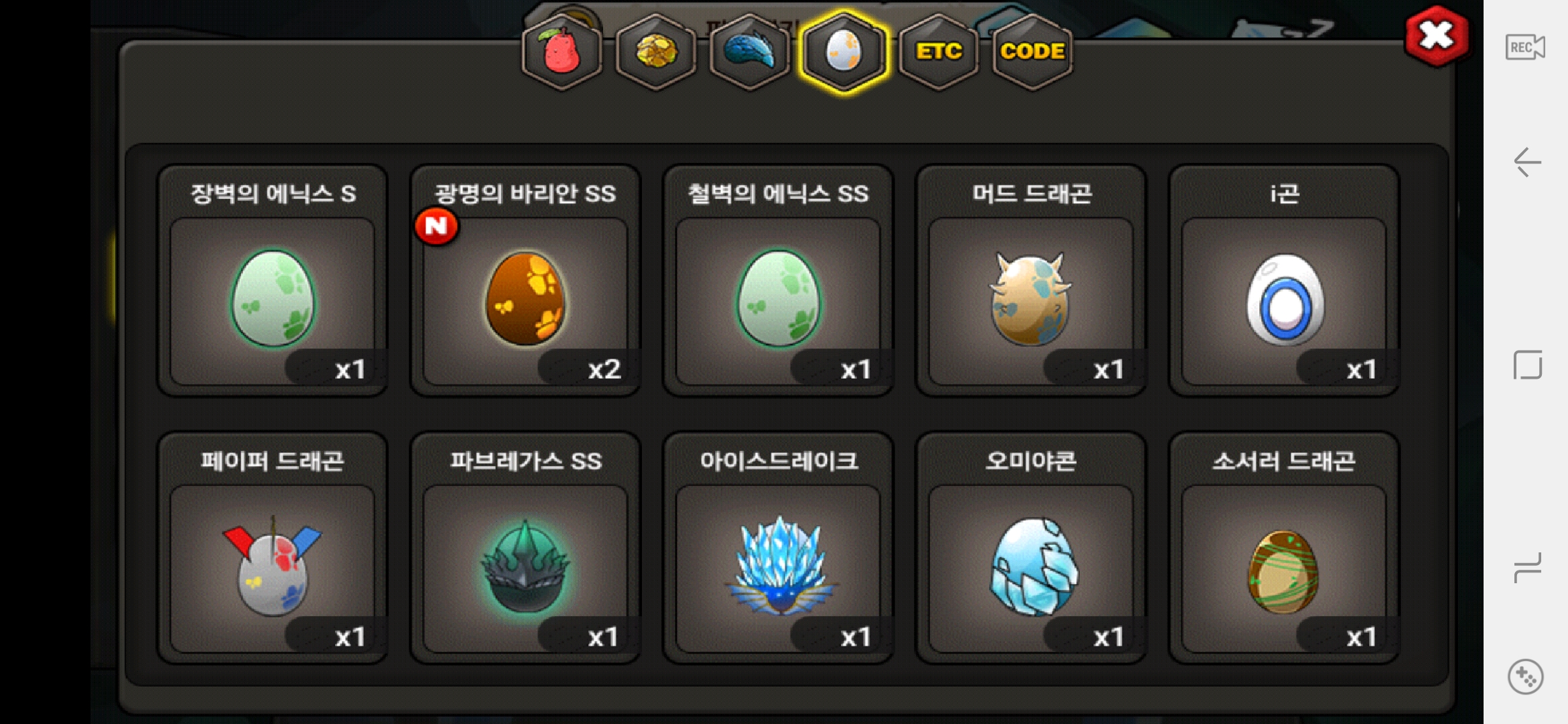Viewport: 1568px width, 724px height.
Task: Pick the crystal 아이스드레이크 egg
Action: click(x=778, y=548)
